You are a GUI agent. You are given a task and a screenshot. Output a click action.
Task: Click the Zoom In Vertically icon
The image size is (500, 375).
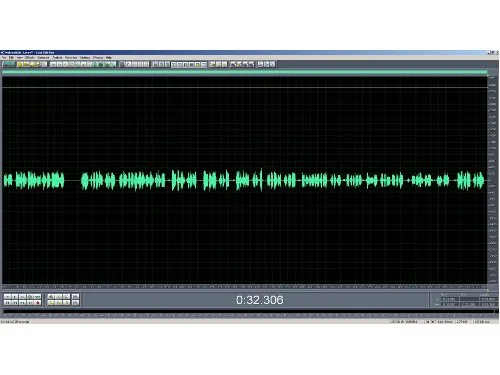point(75,297)
